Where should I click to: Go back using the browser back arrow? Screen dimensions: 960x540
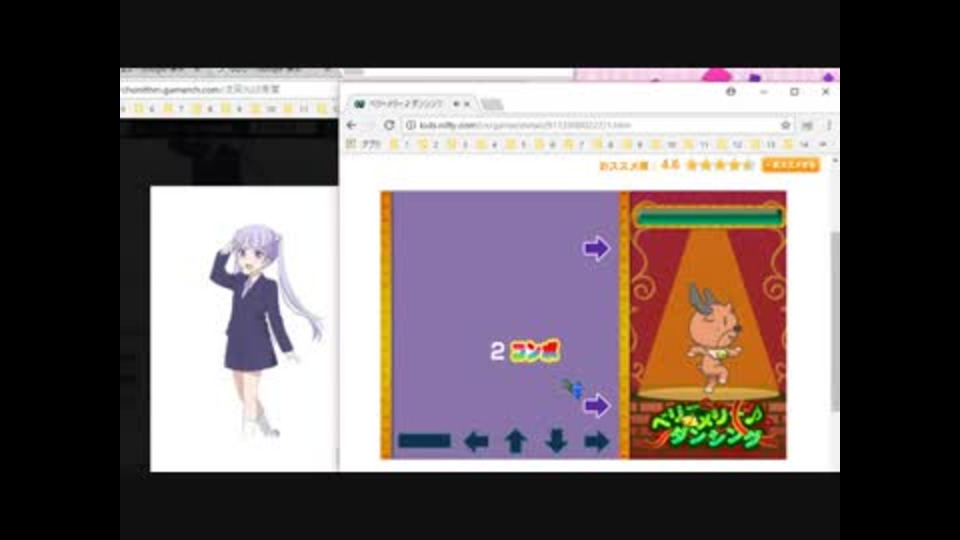point(351,125)
